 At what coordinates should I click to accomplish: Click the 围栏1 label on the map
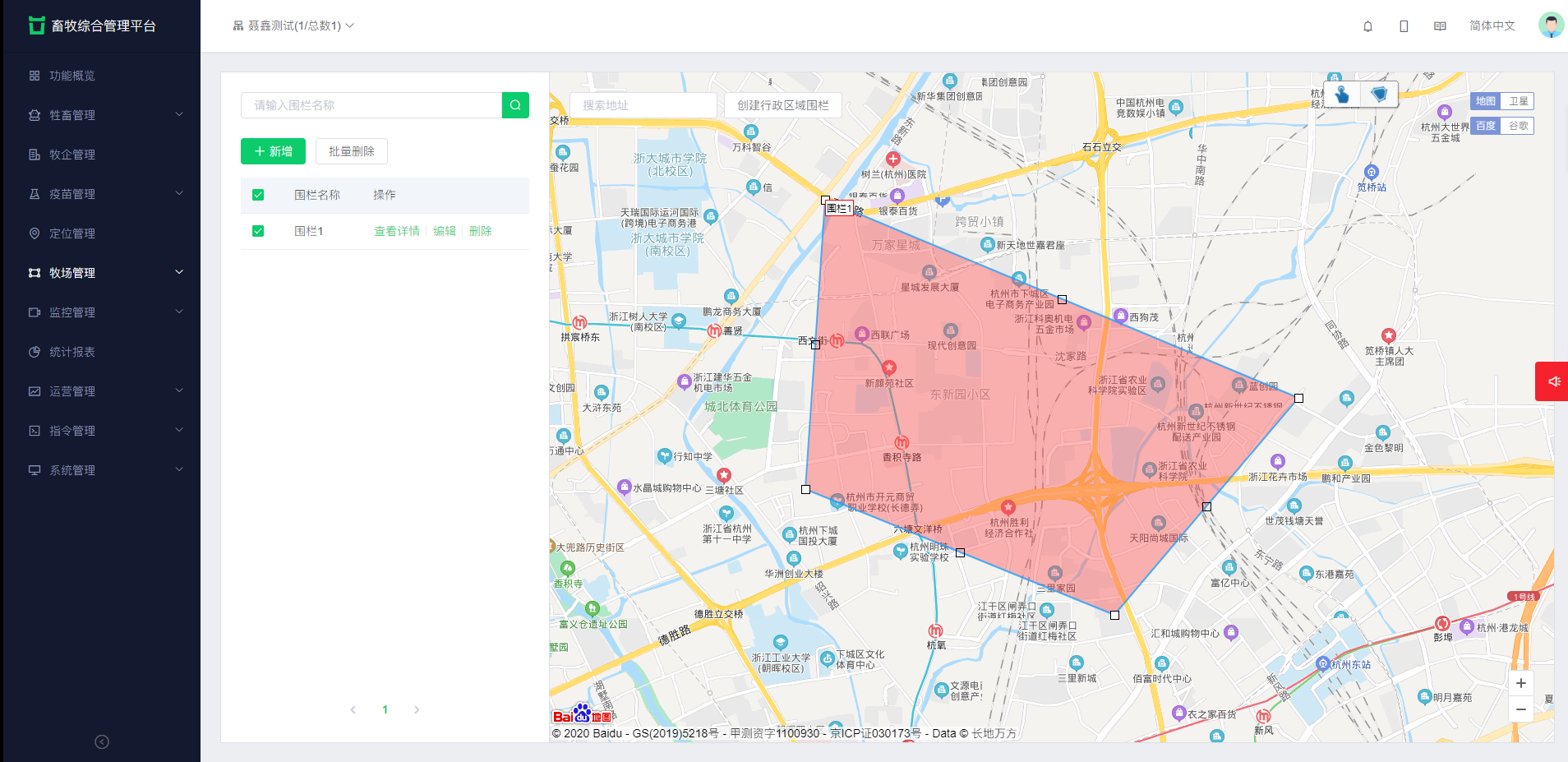coord(839,209)
